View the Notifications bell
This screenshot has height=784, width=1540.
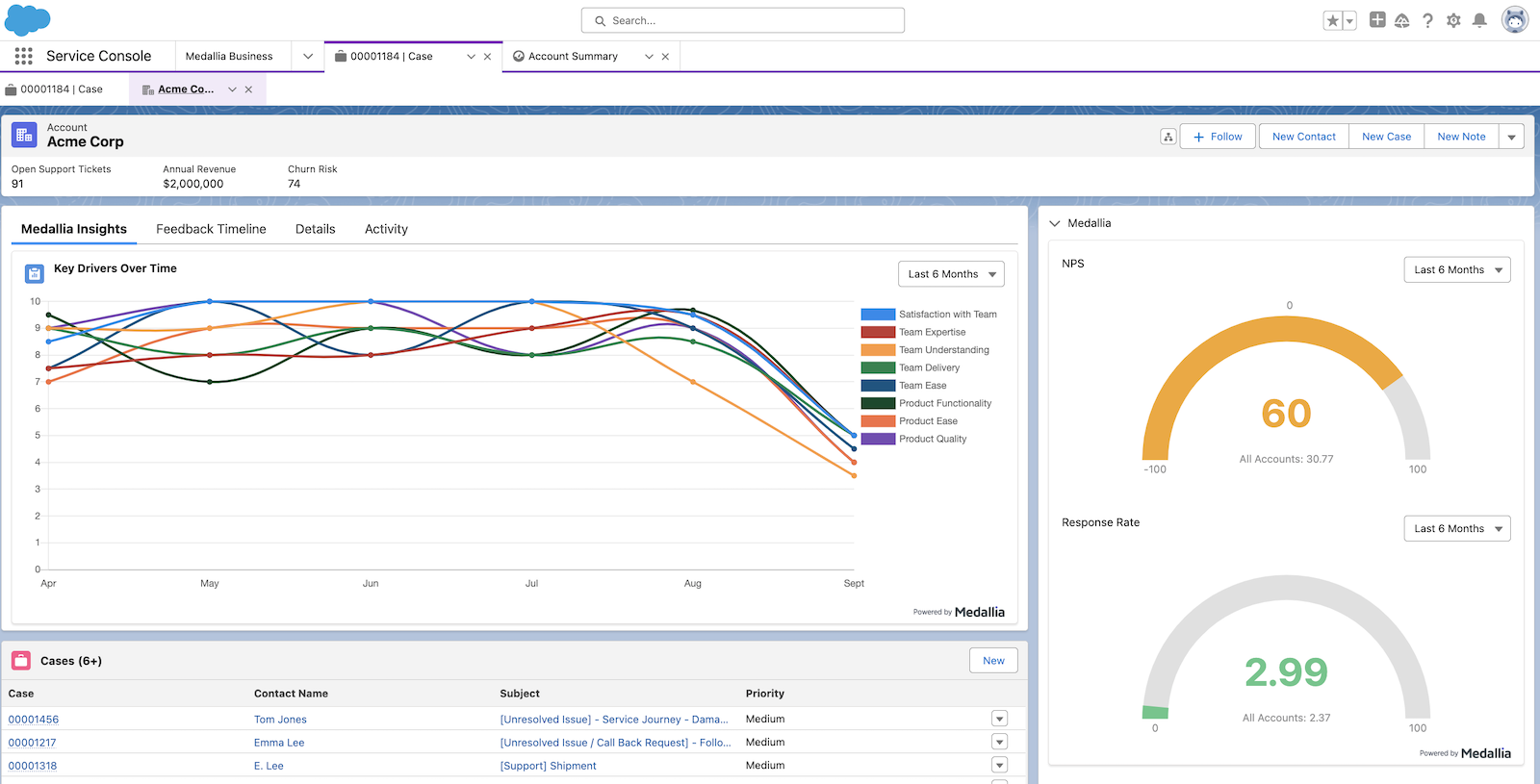pyautogui.click(x=1479, y=20)
